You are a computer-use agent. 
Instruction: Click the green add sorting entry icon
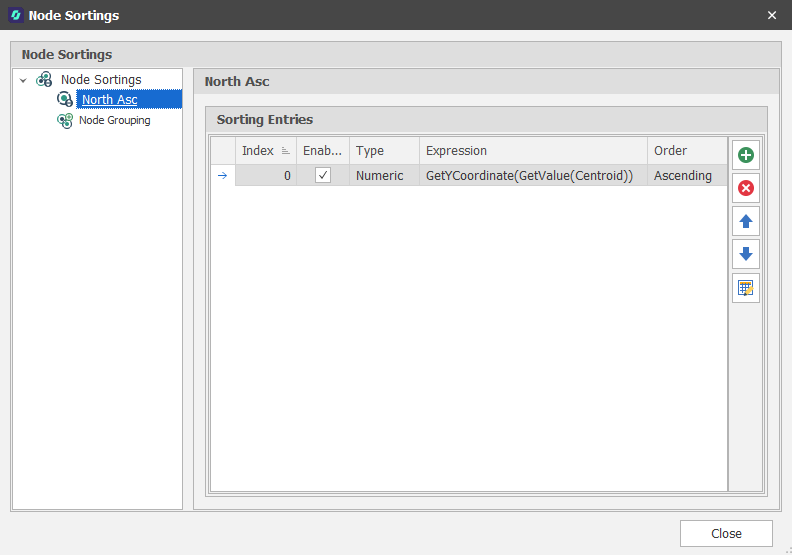(745, 155)
